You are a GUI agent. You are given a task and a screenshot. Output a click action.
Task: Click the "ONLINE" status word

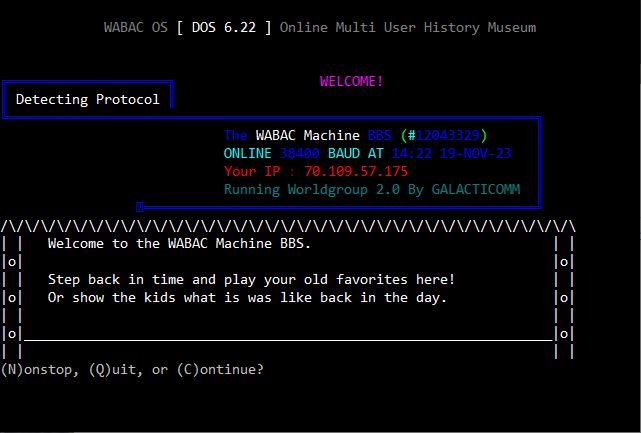point(247,153)
